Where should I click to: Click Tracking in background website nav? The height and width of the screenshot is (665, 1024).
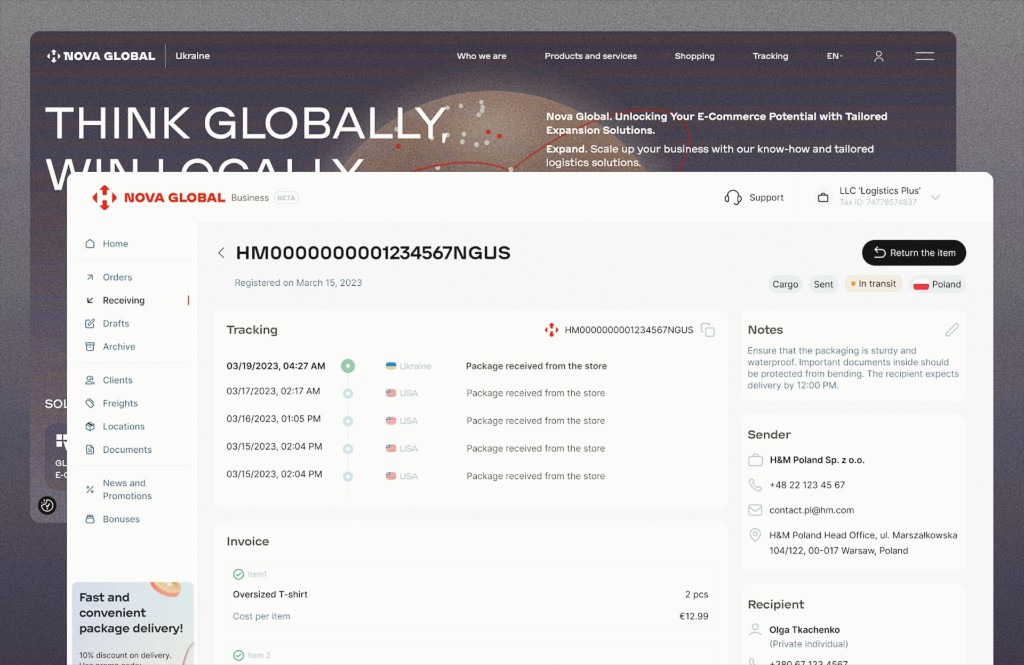tap(770, 56)
